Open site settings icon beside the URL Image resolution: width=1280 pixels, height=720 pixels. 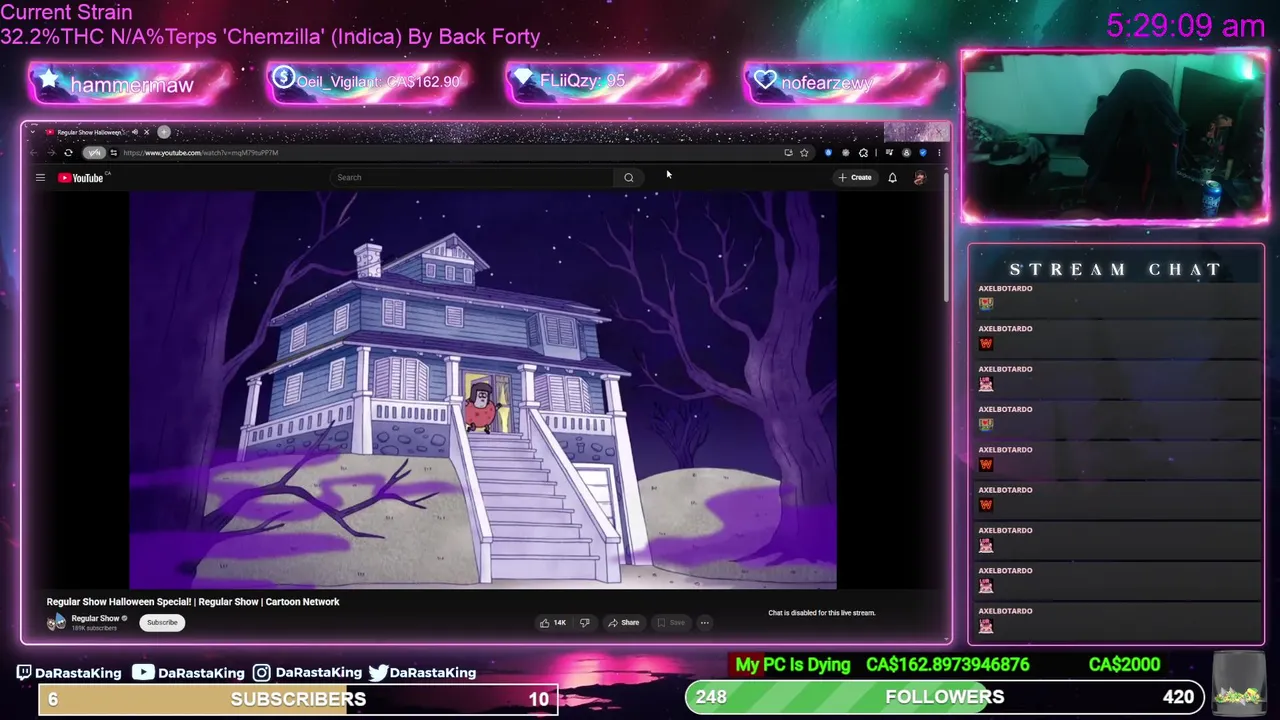tap(114, 153)
